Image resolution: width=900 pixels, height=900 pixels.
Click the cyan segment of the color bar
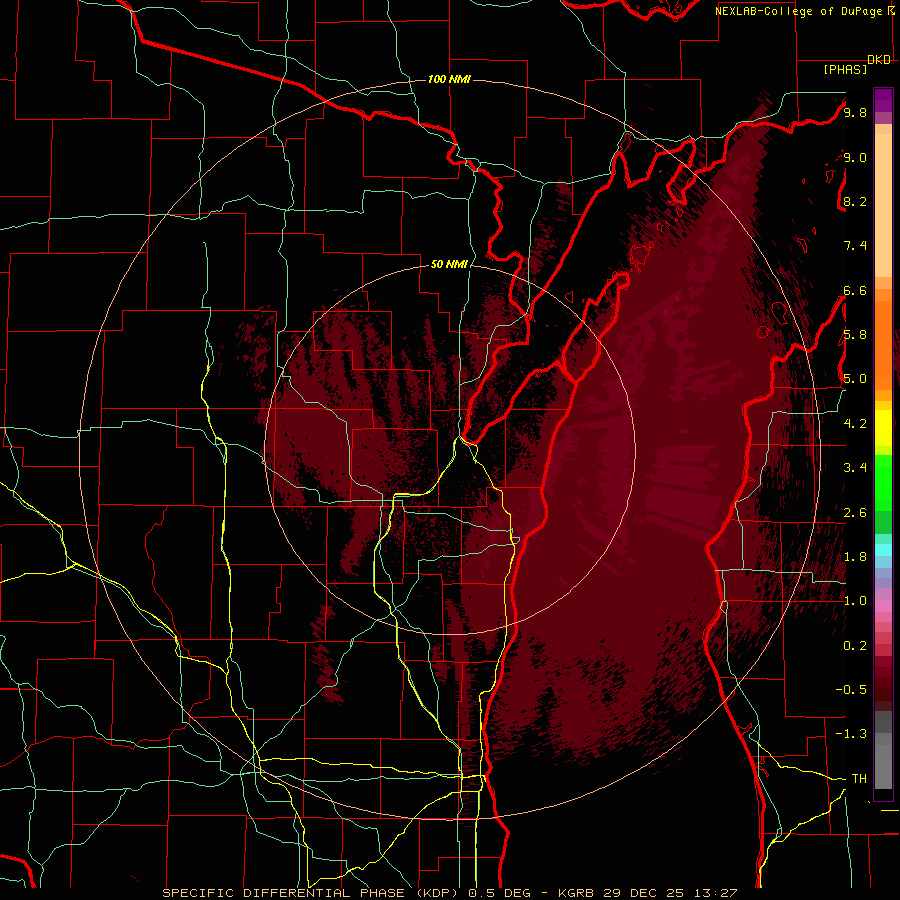(883, 550)
